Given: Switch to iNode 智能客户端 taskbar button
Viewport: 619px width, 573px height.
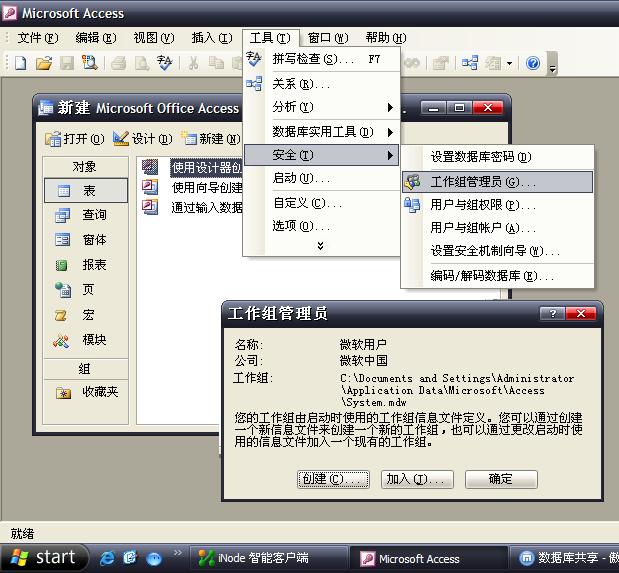Looking at the screenshot, I should click(x=268, y=558).
